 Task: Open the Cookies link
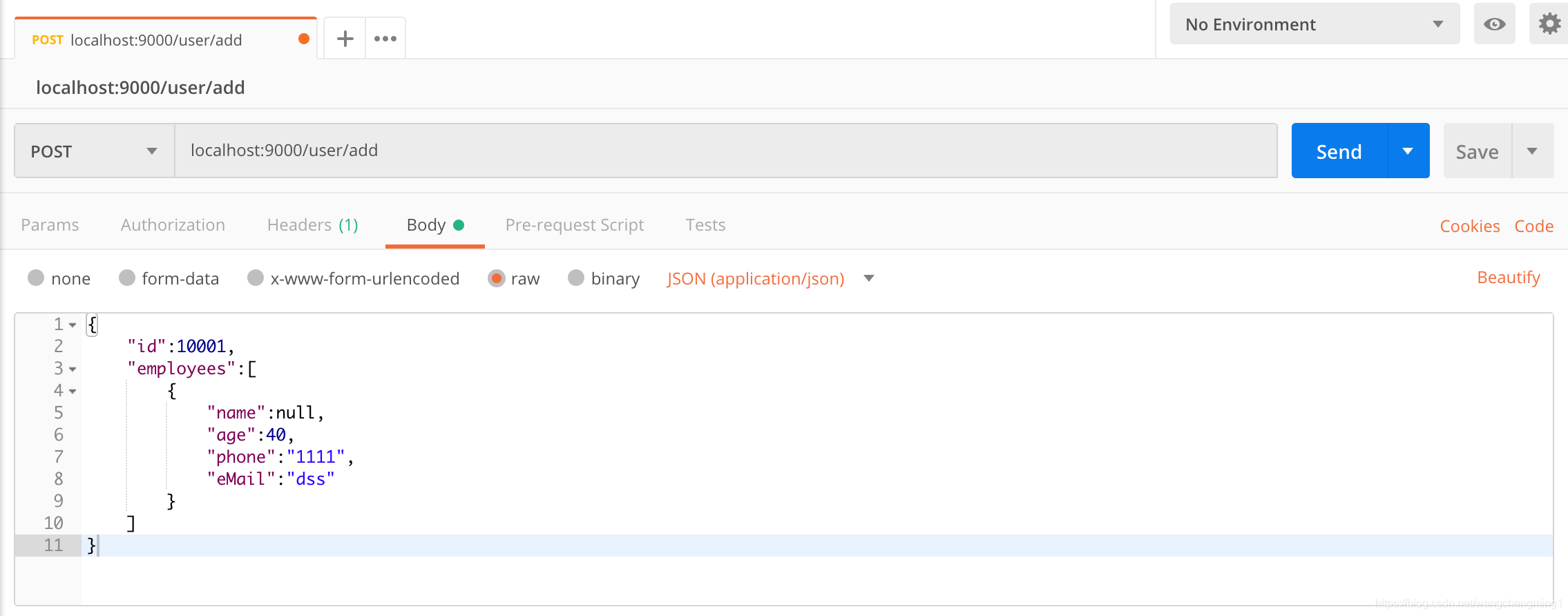click(x=1469, y=227)
